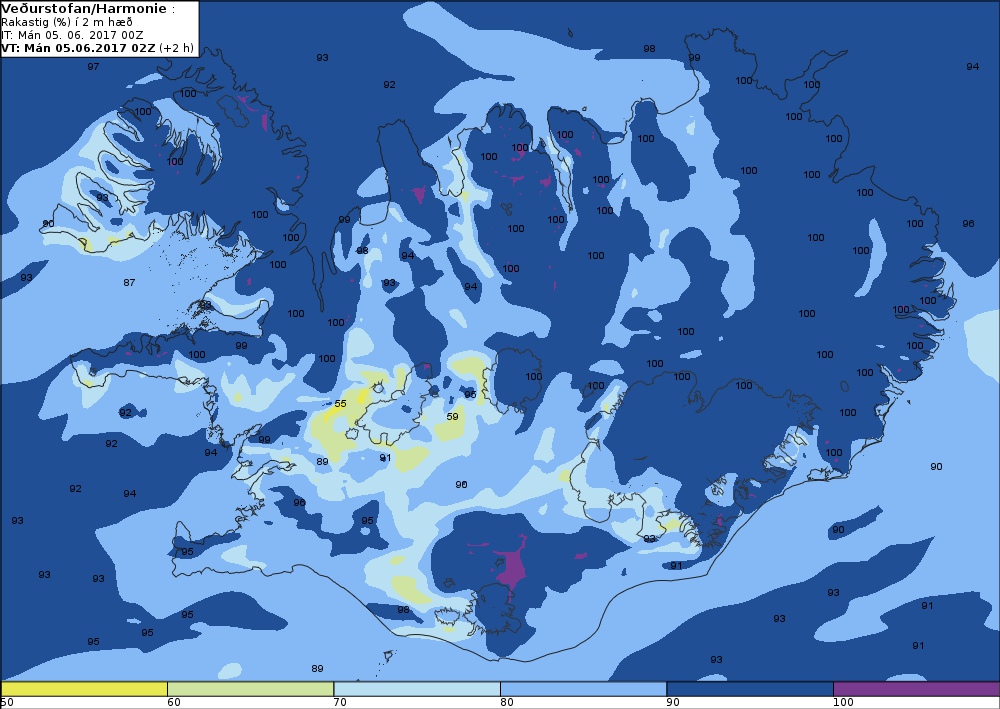Click the 'Rakastig (%) í 2 m hæð' label
Viewport: 1000px width, 709px height.
click(x=66, y=22)
